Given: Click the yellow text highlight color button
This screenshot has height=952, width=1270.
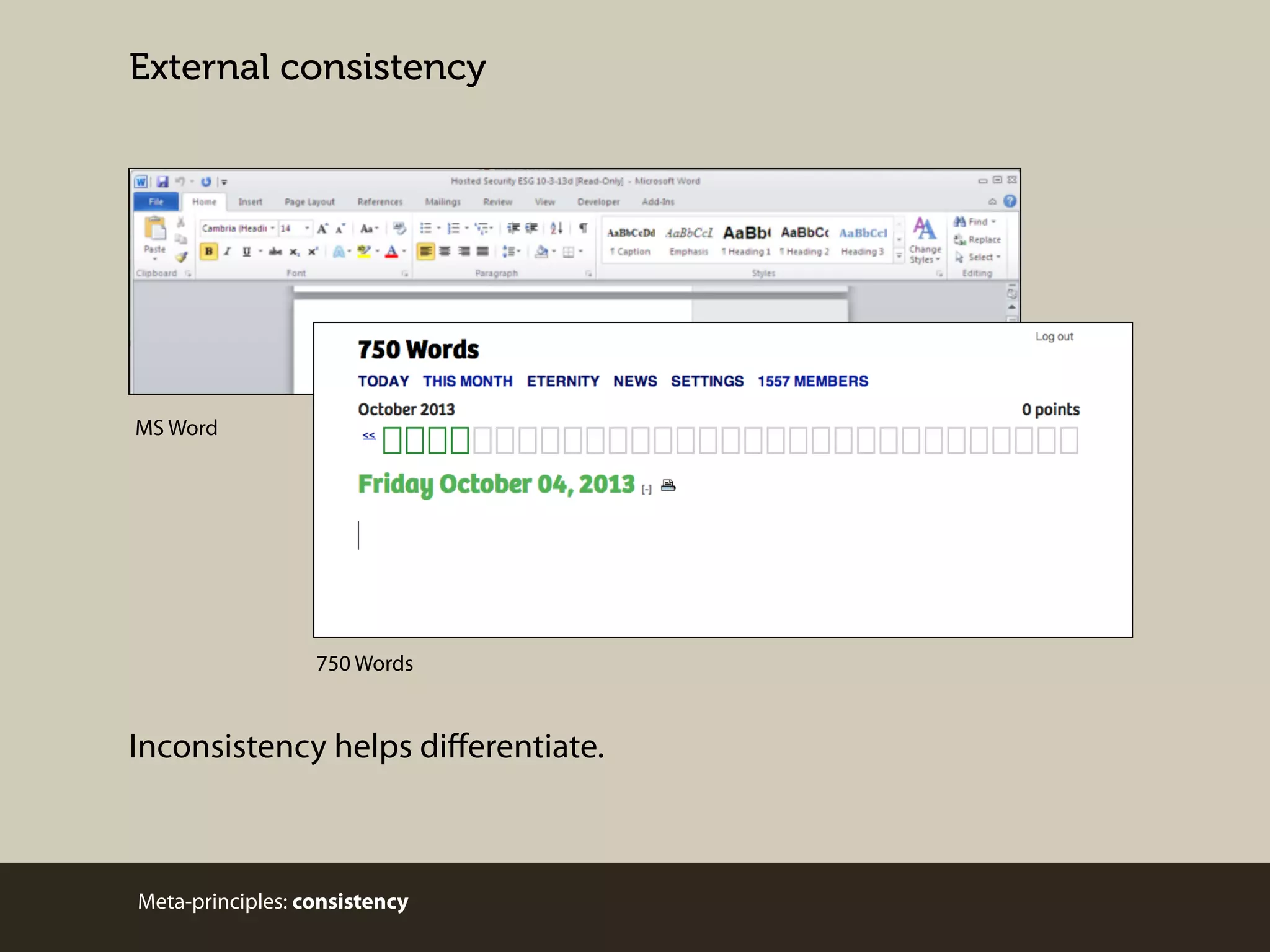Looking at the screenshot, I should (x=364, y=252).
